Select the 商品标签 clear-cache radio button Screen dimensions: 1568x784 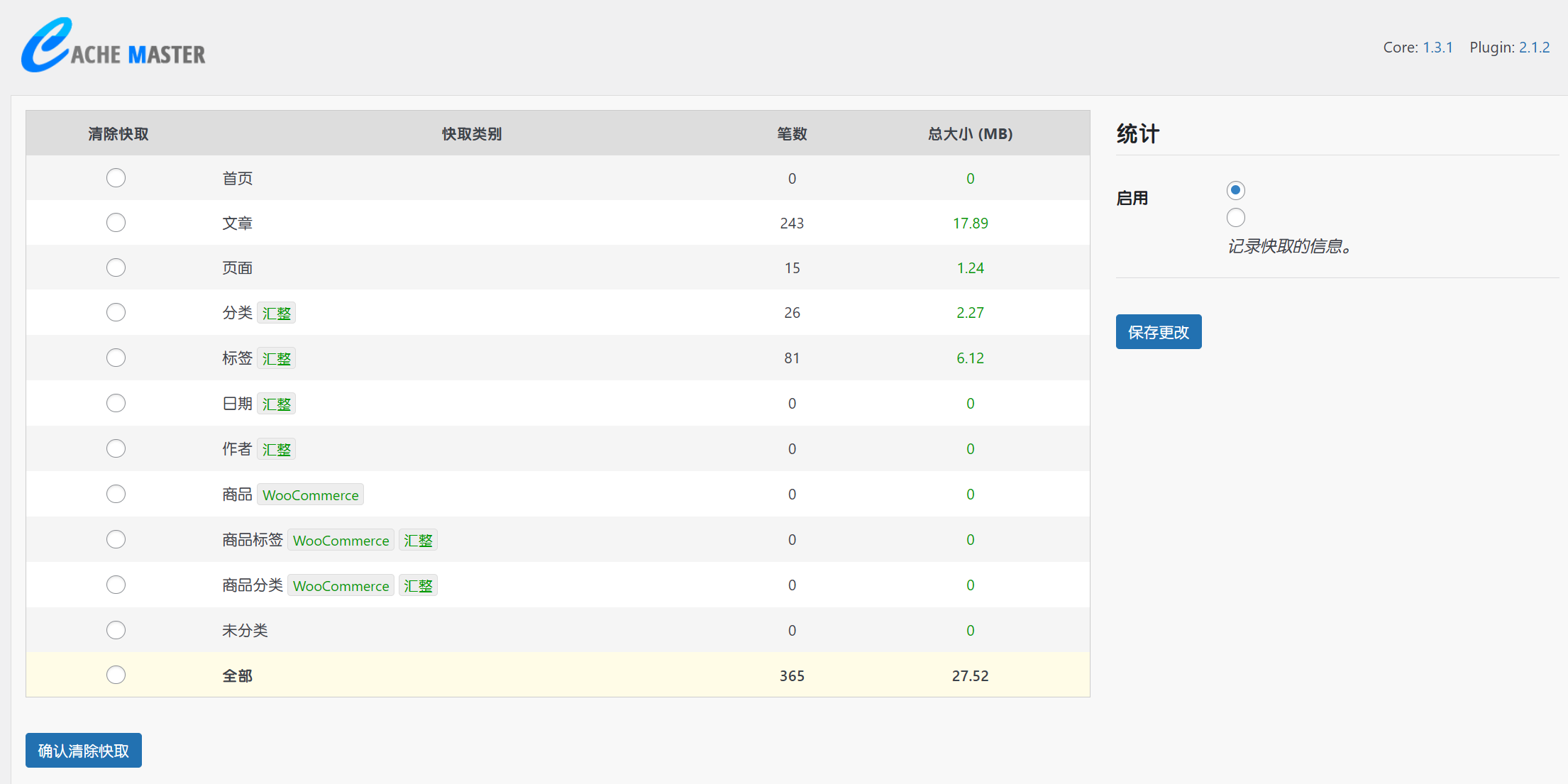tap(116, 539)
